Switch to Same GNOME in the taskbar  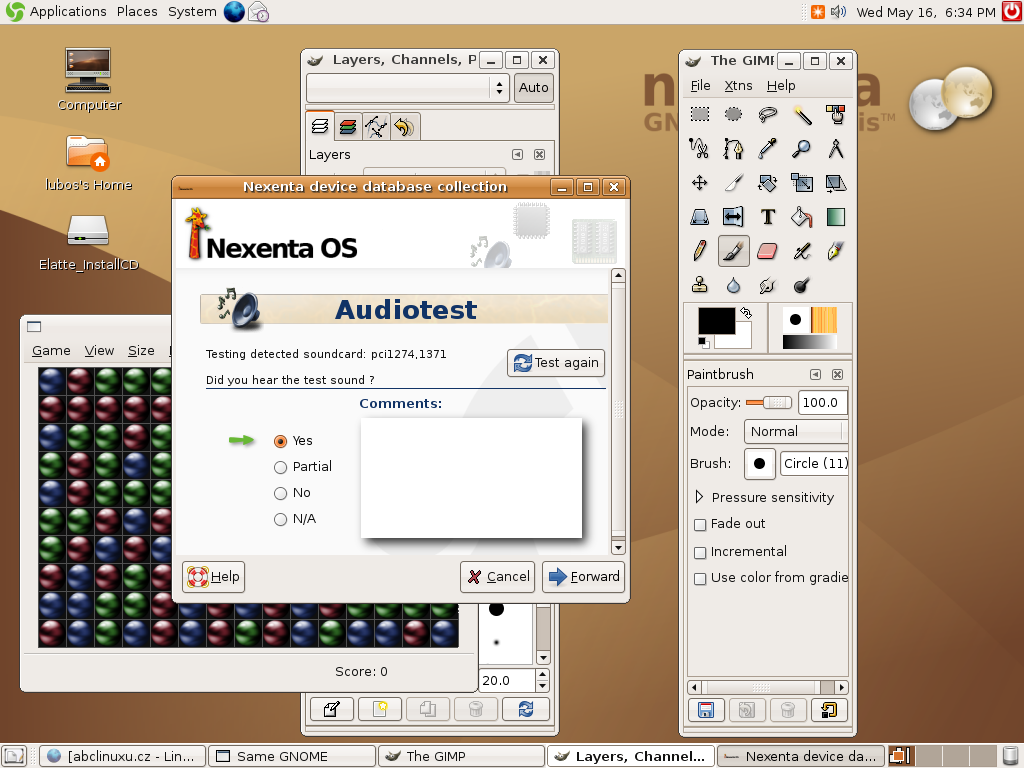coord(292,756)
